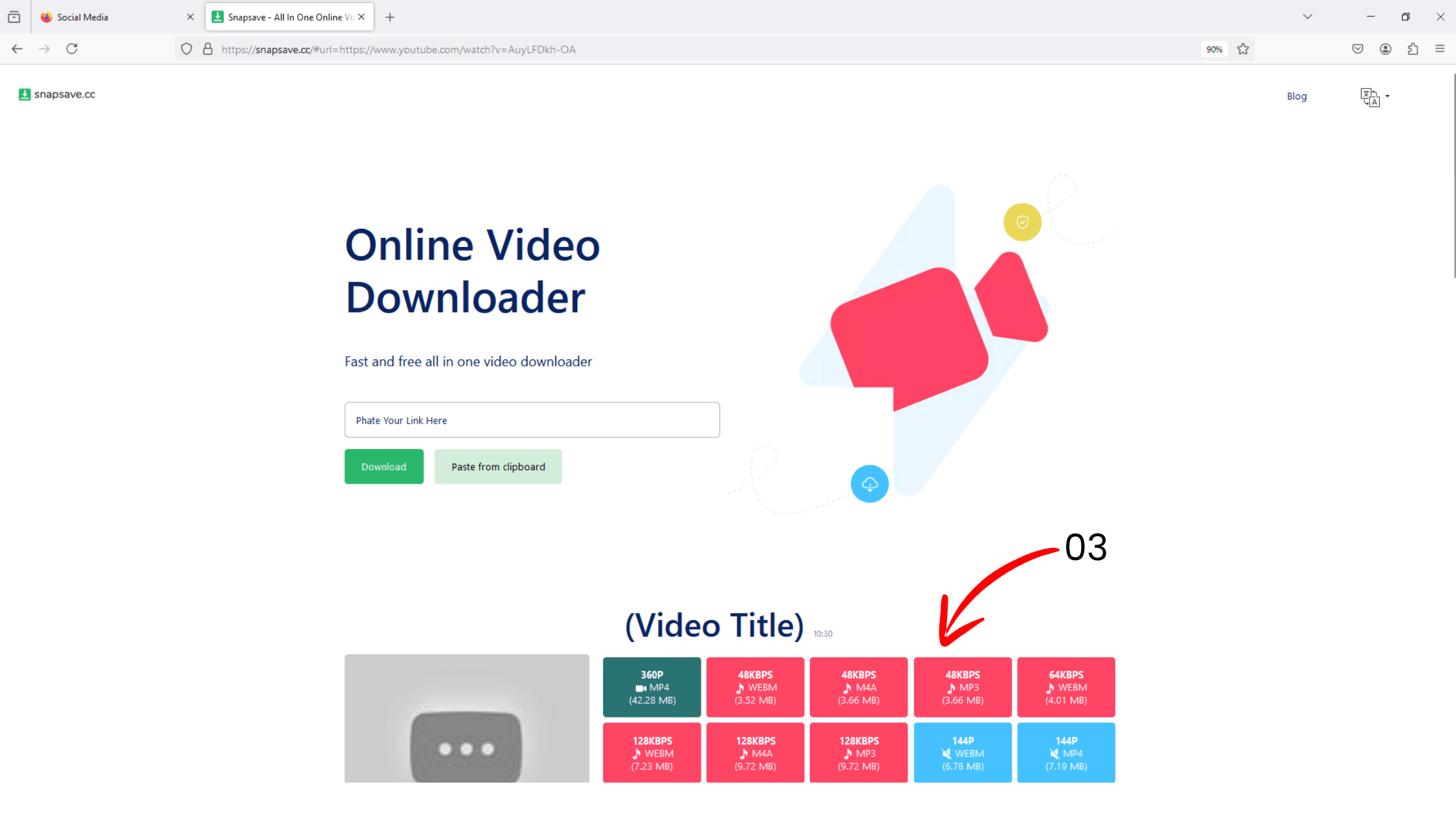Viewport: 1456px width, 819px height.
Task: Click the Paste from clipboard button
Action: tap(498, 467)
